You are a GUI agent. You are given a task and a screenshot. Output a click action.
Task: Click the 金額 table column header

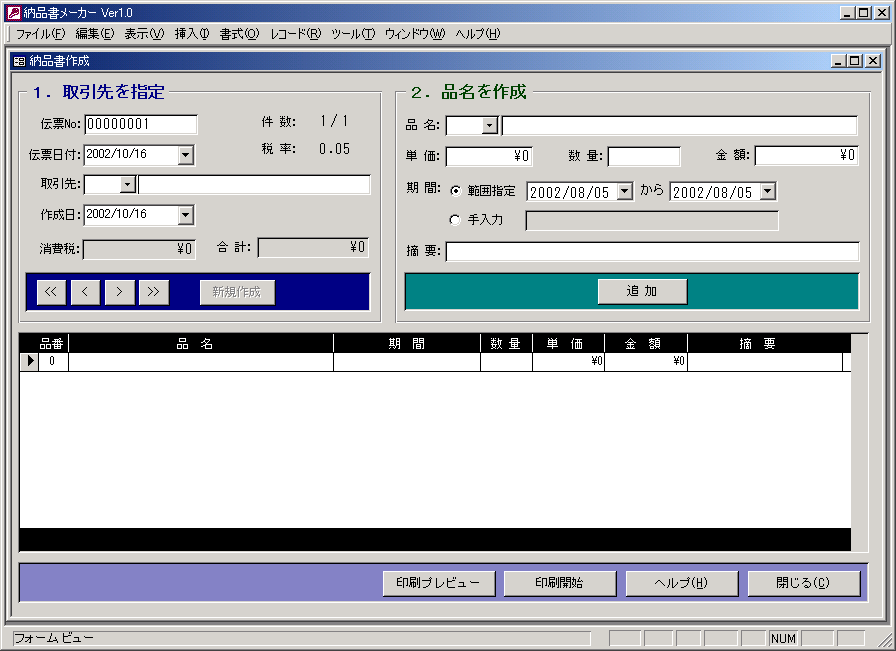(646, 344)
